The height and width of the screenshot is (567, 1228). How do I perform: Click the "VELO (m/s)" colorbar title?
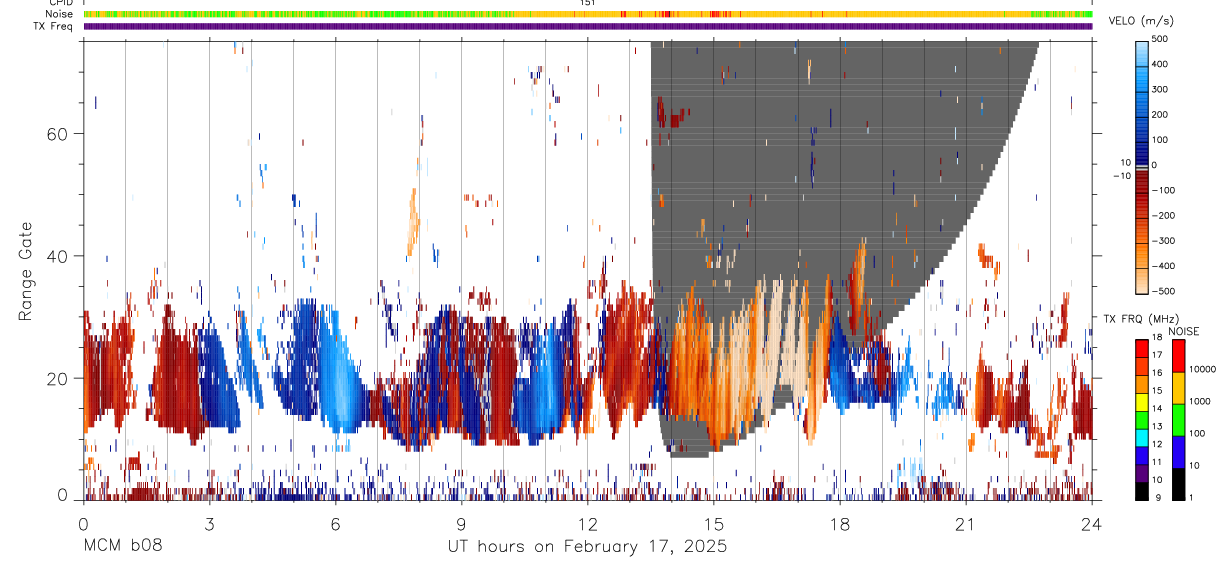pyautogui.click(x=1140, y=21)
